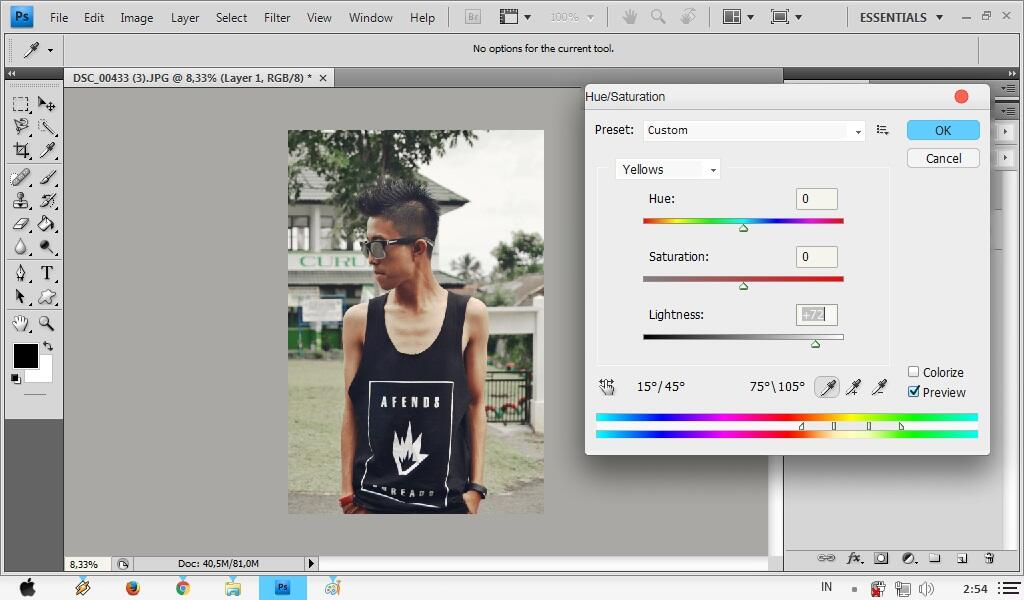Select the Brush tool
This screenshot has width=1024, height=600.
point(46,178)
